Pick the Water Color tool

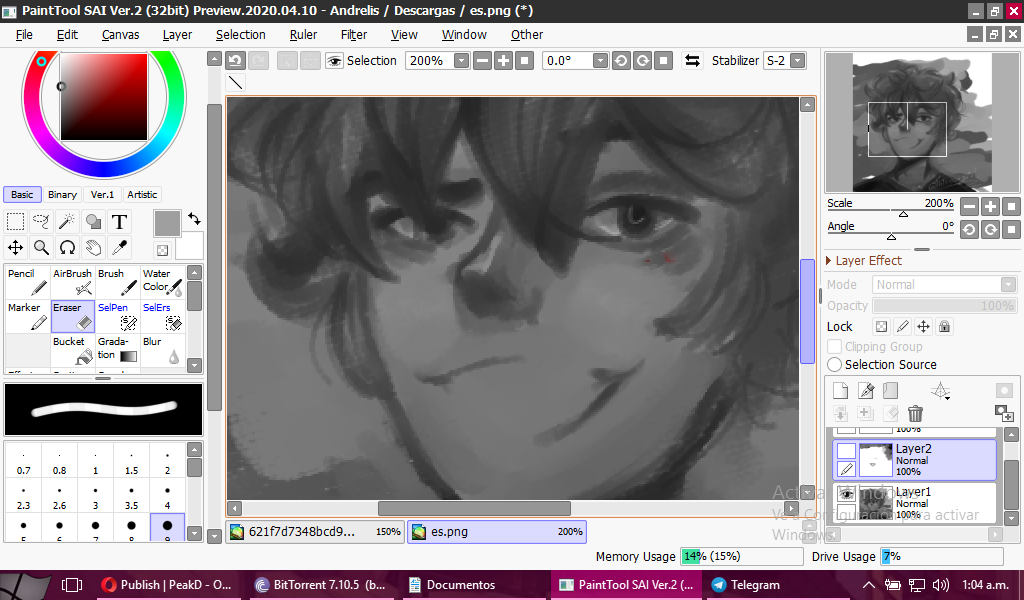(163, 282)
